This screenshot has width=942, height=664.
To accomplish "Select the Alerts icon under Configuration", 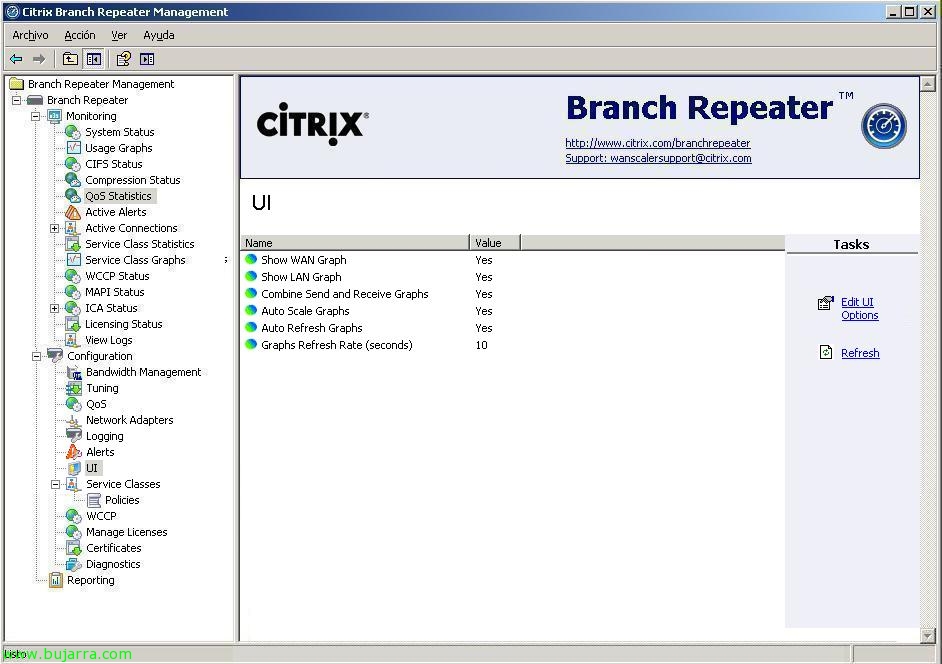I will point(74,452).
